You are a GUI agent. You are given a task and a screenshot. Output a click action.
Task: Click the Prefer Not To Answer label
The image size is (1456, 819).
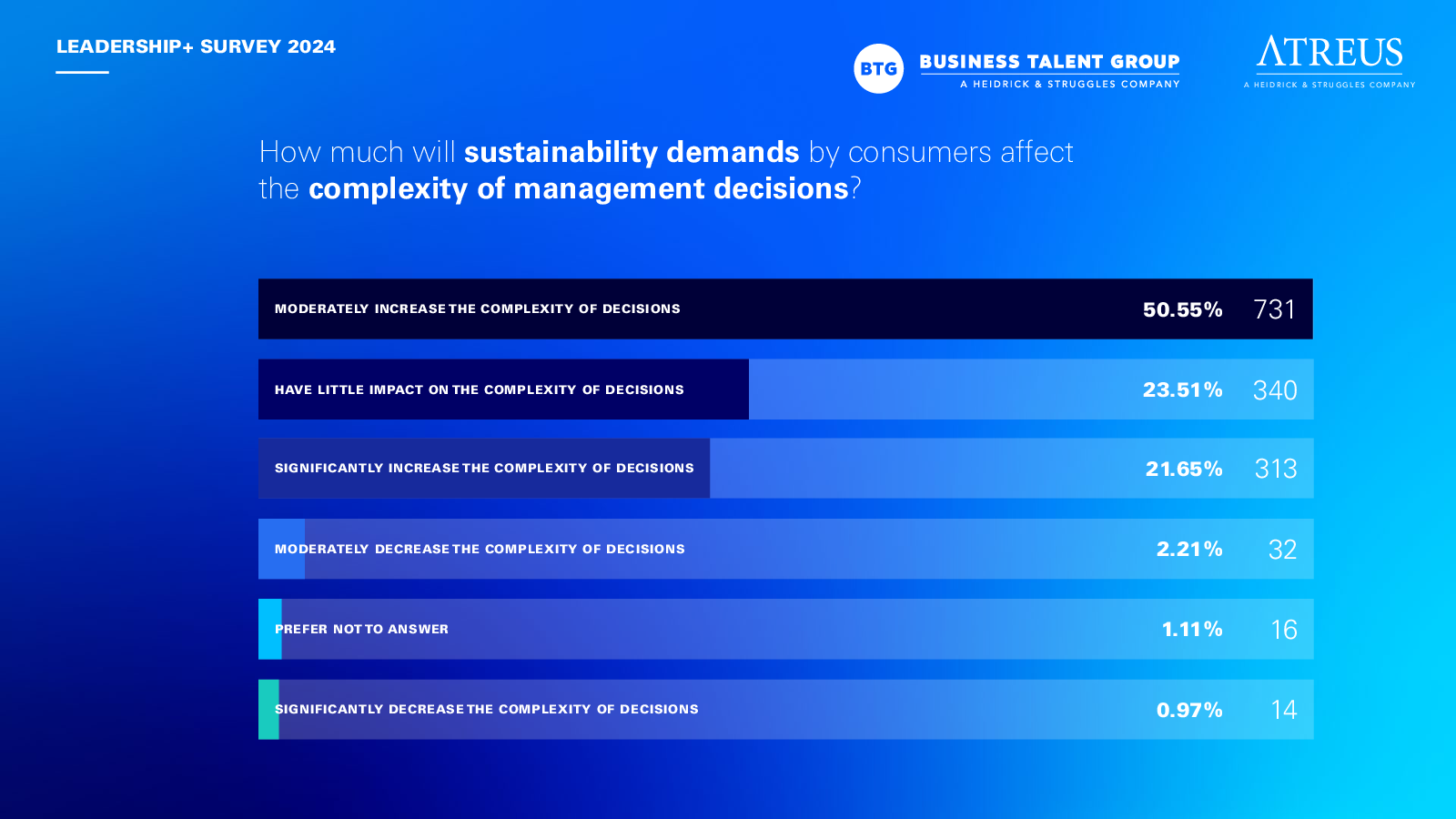pyautogui.click(x=361, y=629)
